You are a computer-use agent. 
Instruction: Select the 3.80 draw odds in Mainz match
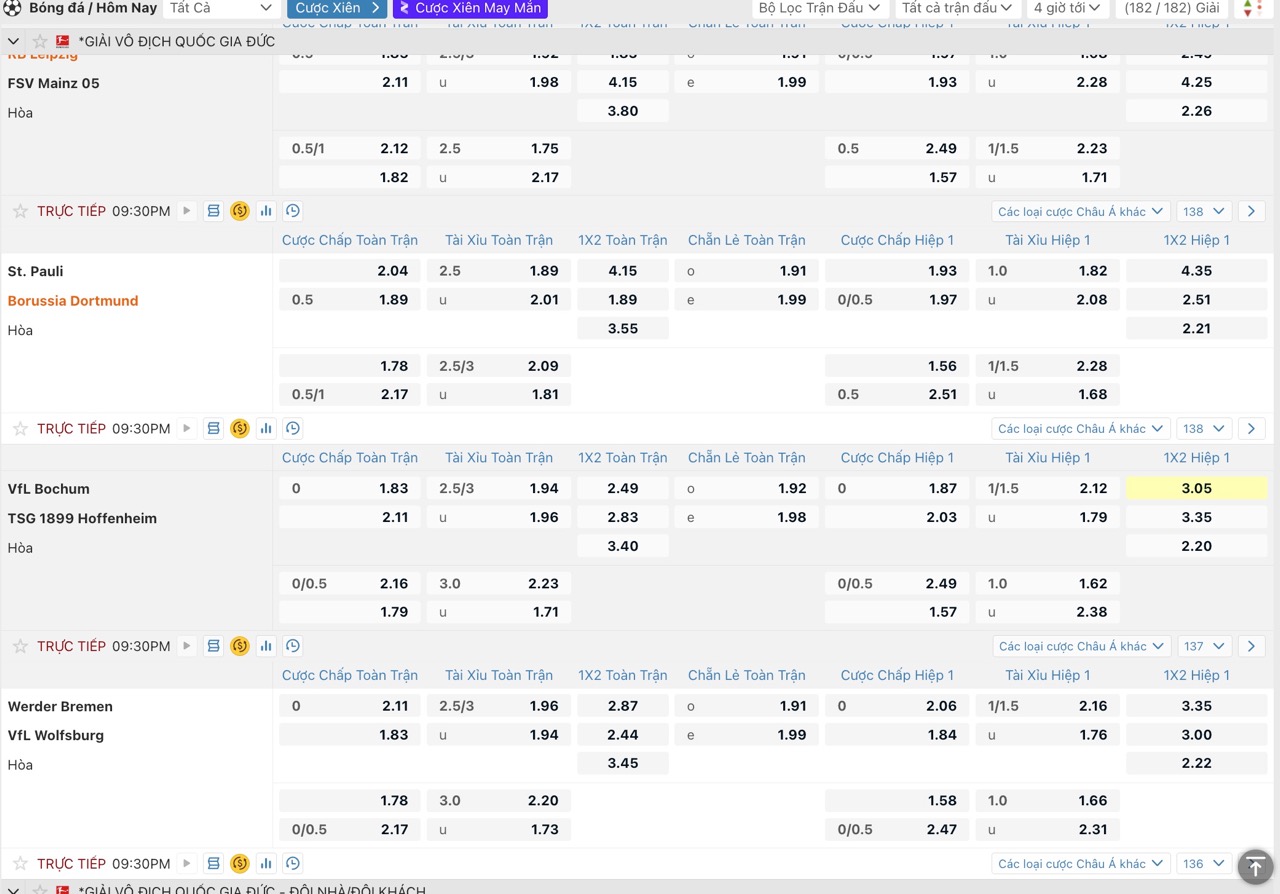coord(622,111)
